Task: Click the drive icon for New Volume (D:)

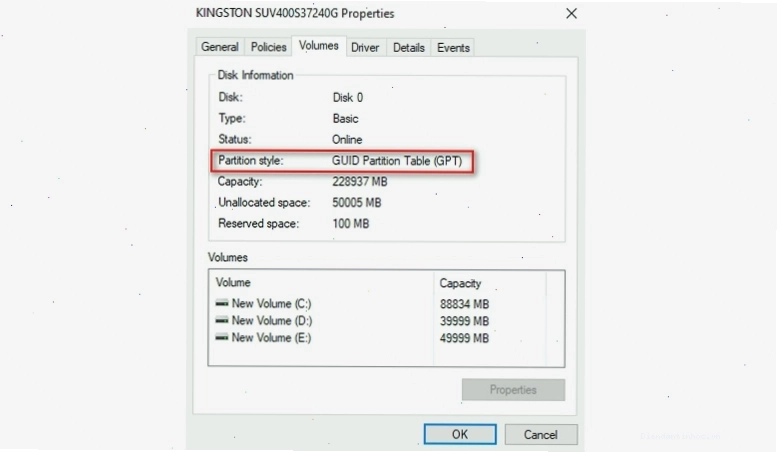Action: (222, 320)
